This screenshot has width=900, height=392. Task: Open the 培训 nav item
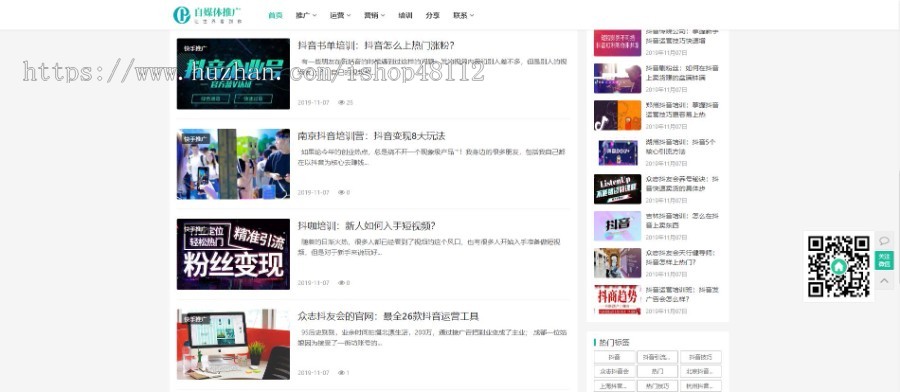405,15
